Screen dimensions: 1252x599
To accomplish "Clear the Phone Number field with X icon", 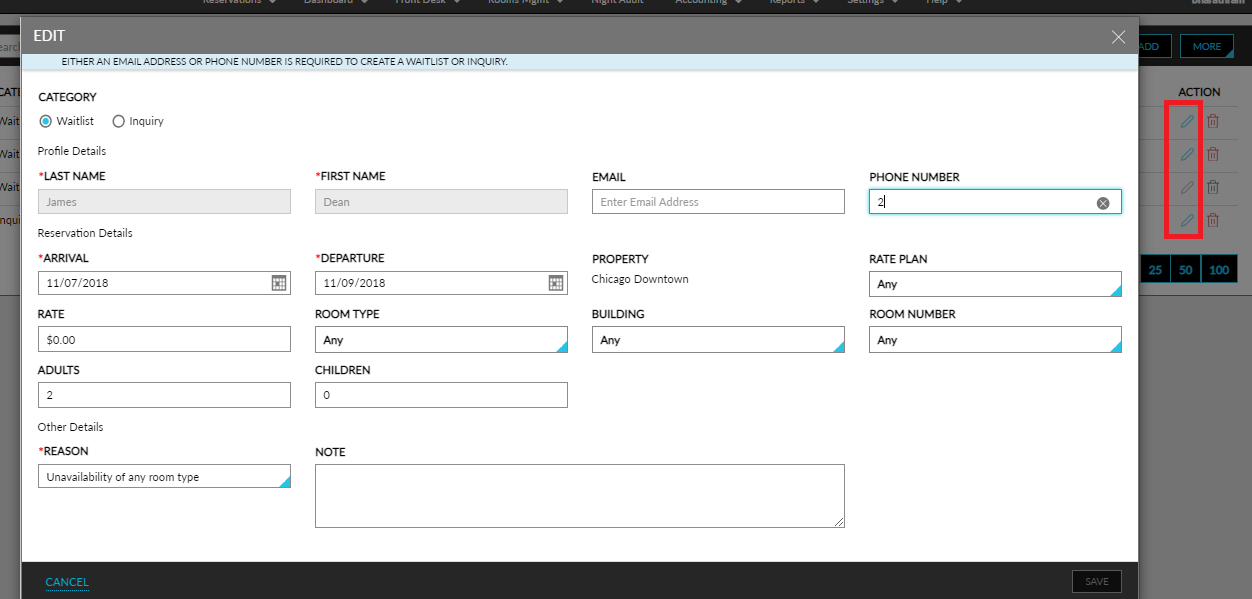I will (x=1103, y=203).
